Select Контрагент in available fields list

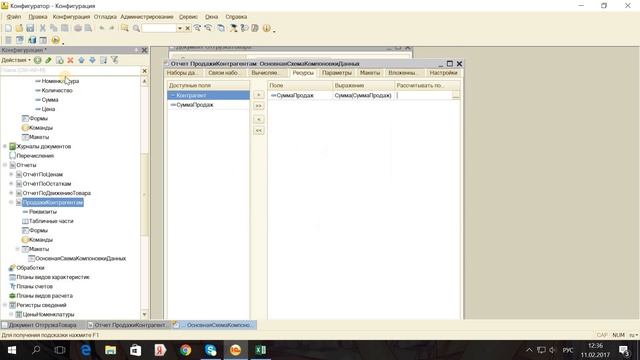click(209, 95)
